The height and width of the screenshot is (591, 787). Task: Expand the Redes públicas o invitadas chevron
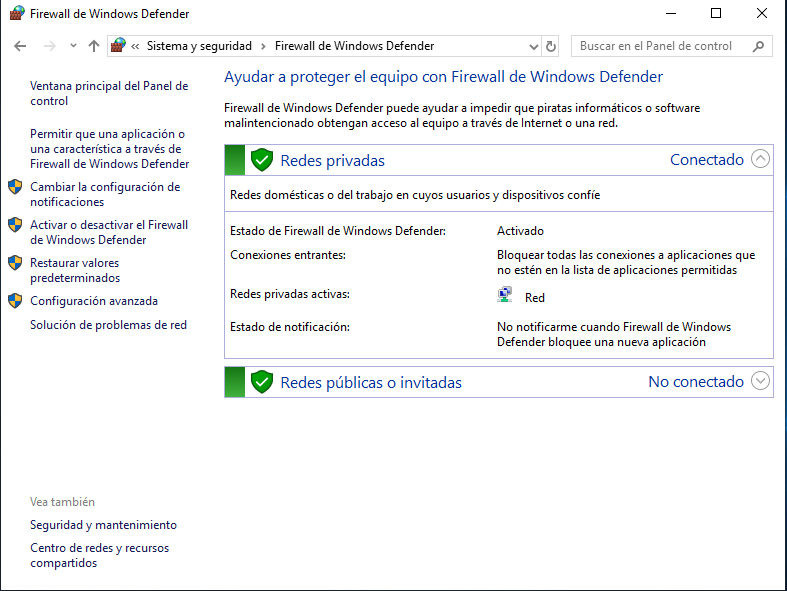click(760, 381)
